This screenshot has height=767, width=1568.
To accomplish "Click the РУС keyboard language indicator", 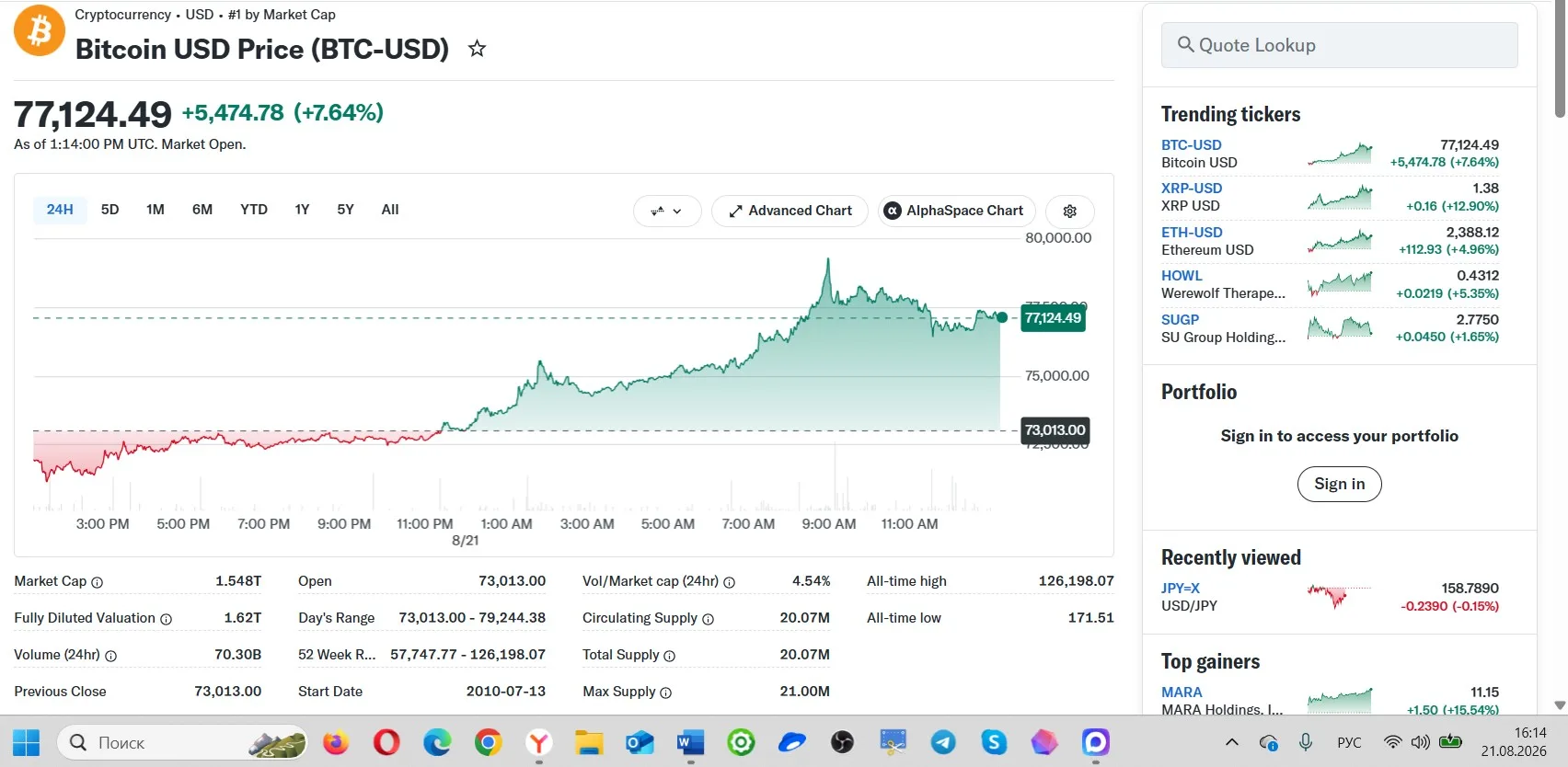I will [1349, 742].
